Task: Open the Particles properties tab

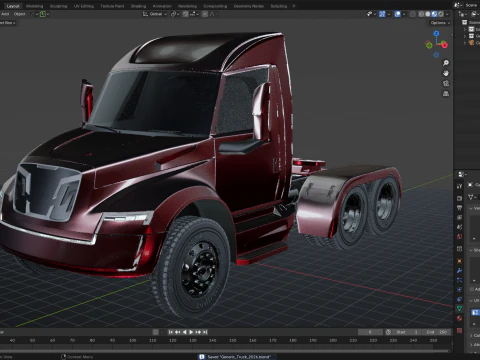Action: click(459, 280)
